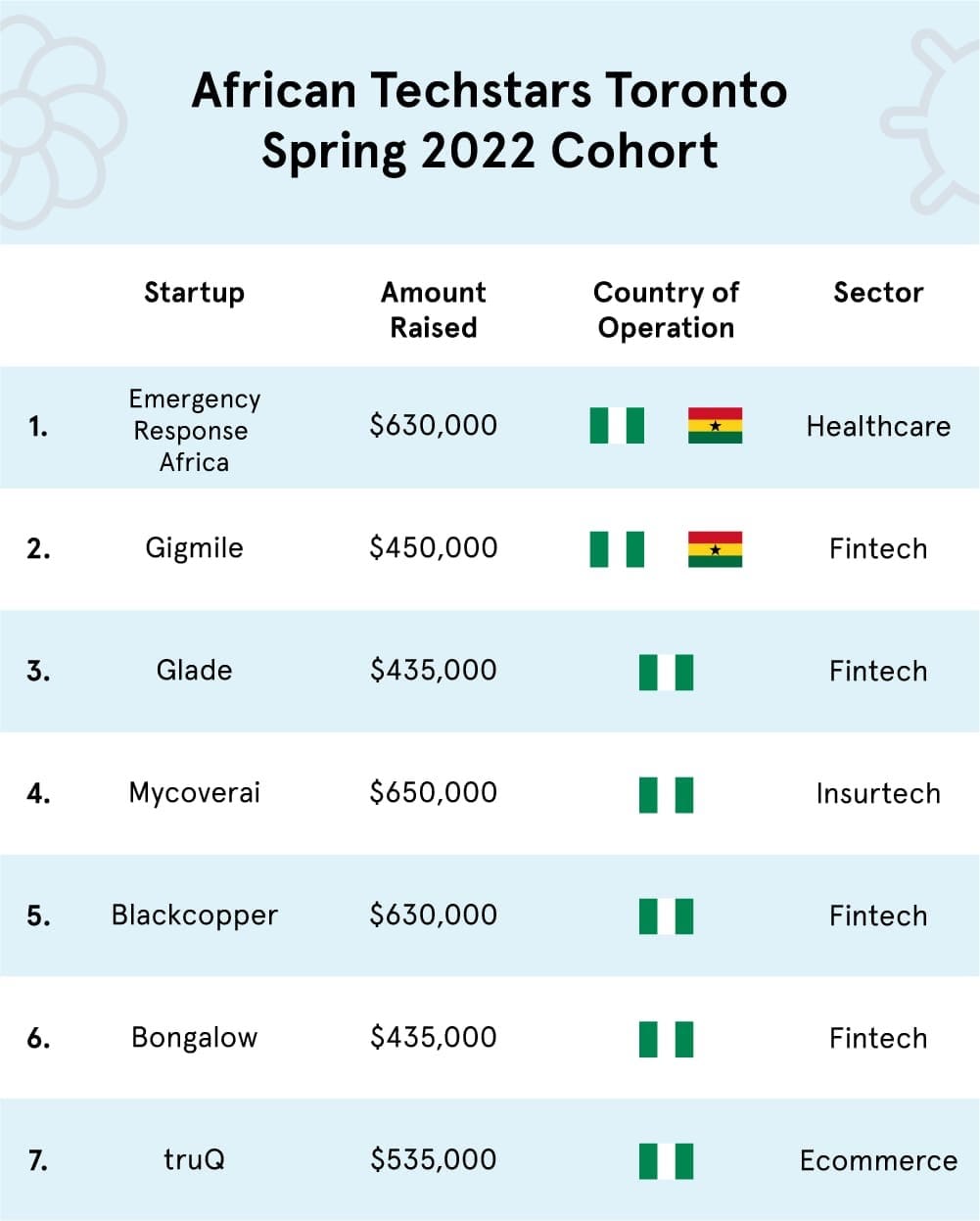The height and width of the screenshot is (1221, 980).
Task: Click Nigeria flag in Emergency Response Africa row
Action: 617,426
